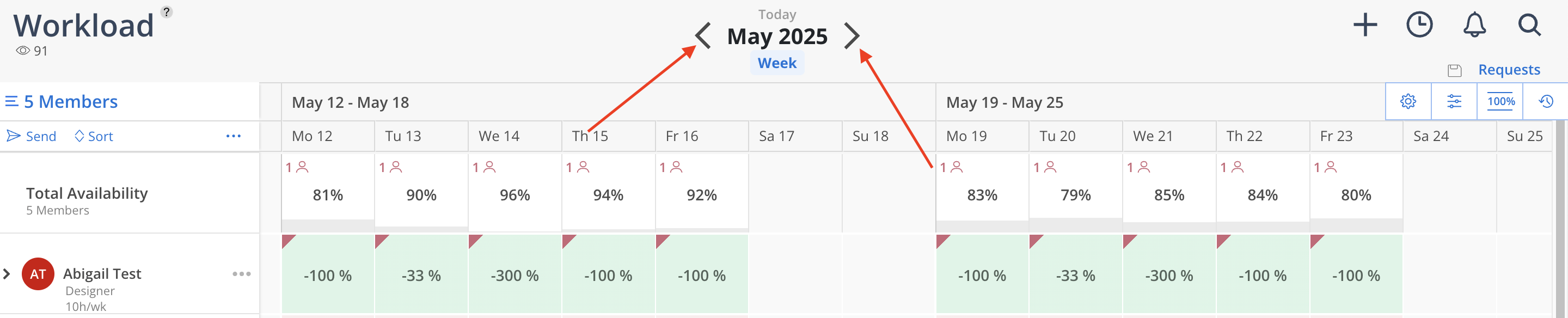The width and height of the screenshot is (1568, 318).
Task: Expand Abigail Test row
Action: coord(7,274)
